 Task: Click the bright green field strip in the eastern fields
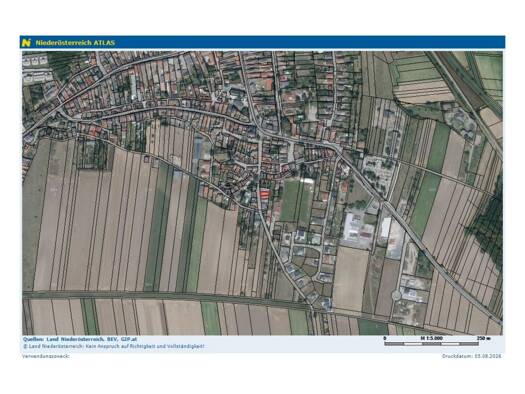[x=425, y=202]
